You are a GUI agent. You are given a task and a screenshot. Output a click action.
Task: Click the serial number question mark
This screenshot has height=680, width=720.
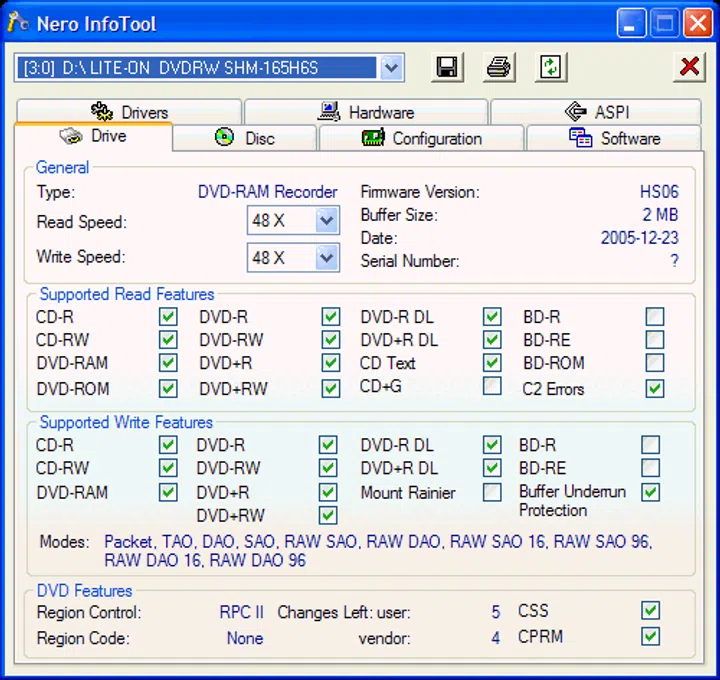click(674, 261)
